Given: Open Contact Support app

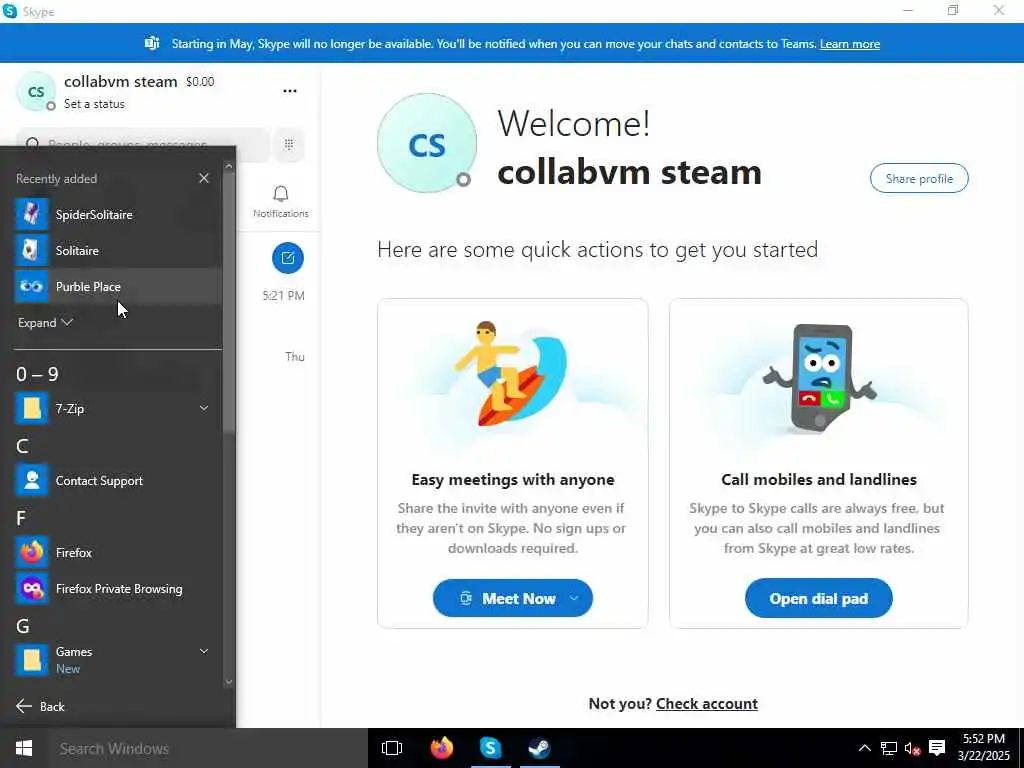Looking at the screenshot, I should click(118, 481).
